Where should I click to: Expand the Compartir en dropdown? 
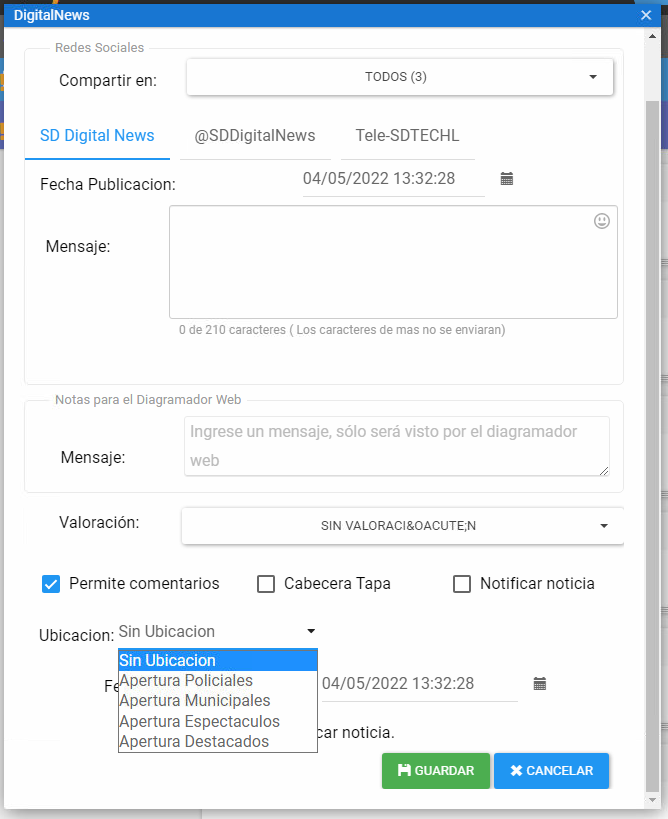point(400,77)
